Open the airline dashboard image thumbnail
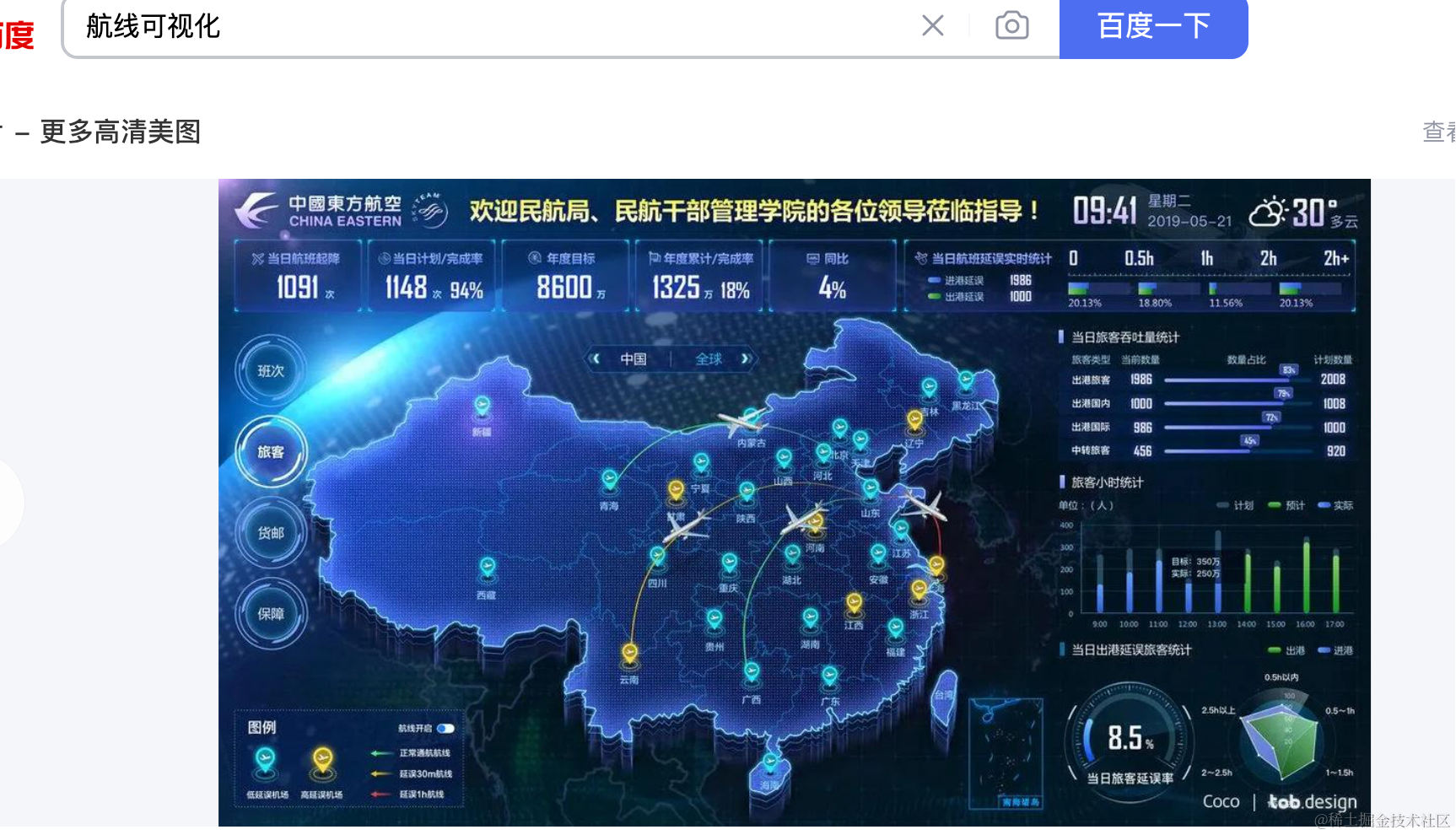 (x=794, y=502)
